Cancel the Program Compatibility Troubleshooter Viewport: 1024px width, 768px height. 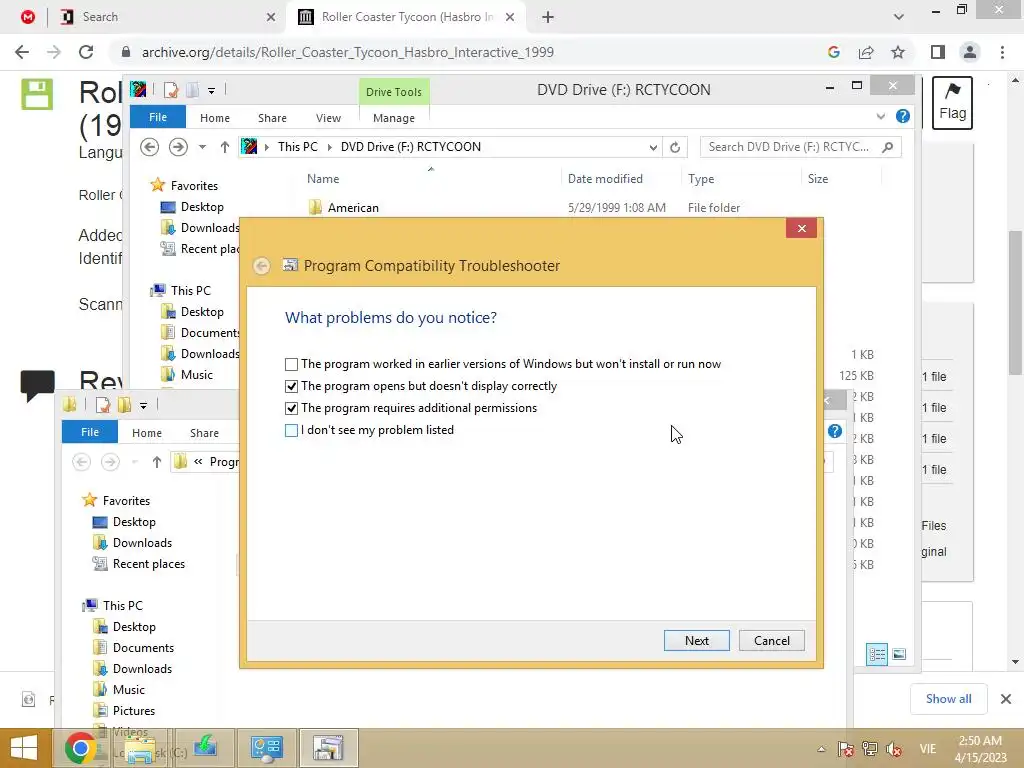[771, 641]
